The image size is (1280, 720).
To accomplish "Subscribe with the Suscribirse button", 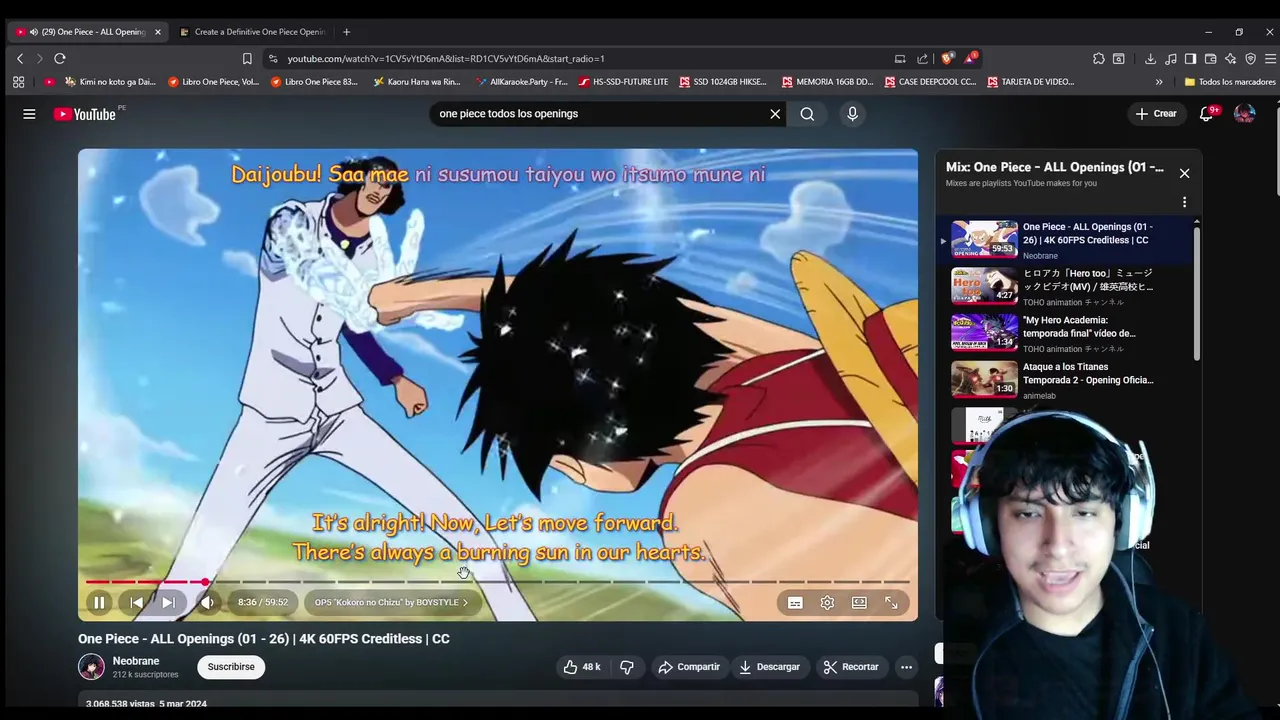I will click(231, 667).
